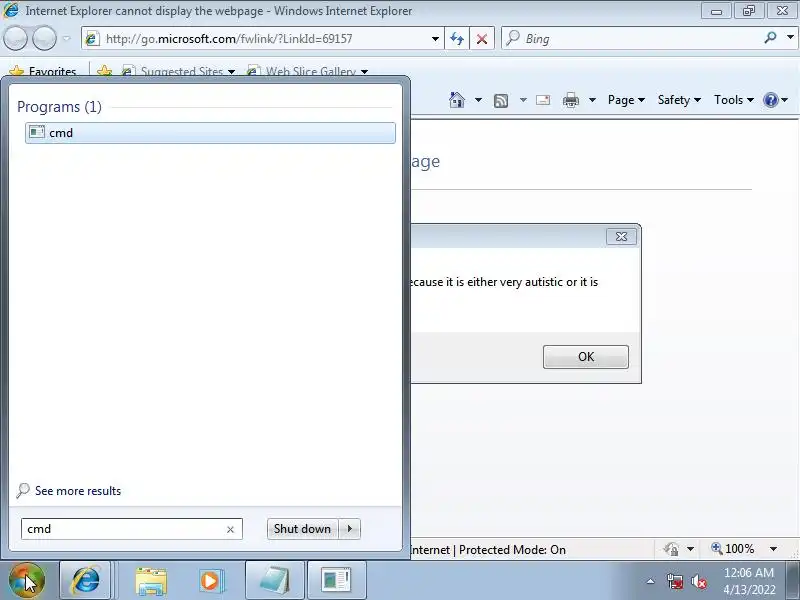Screen dimensions: 800x600
Task: Click the Read Mail icon
Action: click(x=543, y=100)
